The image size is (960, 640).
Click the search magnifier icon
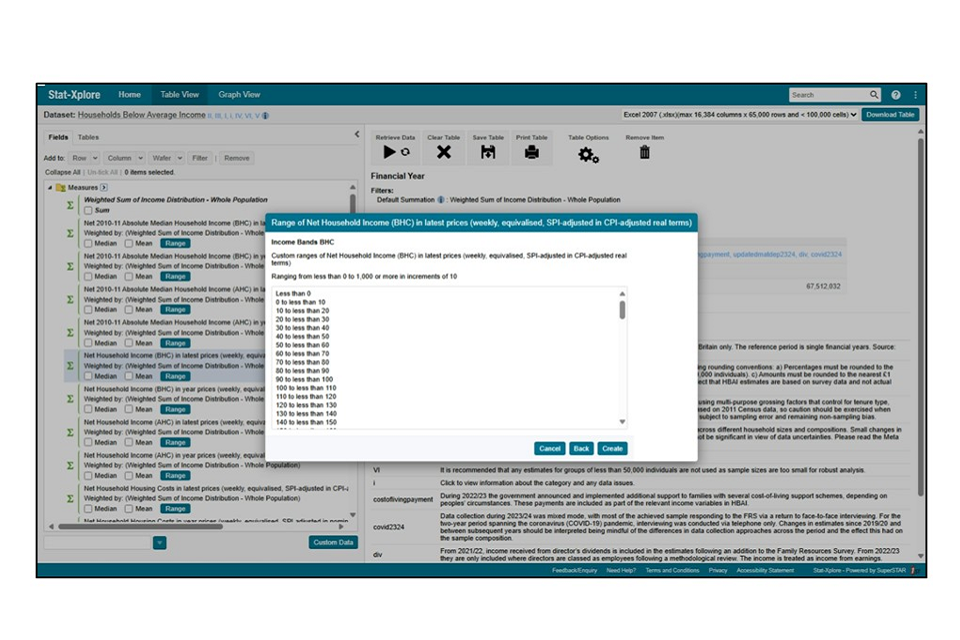(874, 95)
